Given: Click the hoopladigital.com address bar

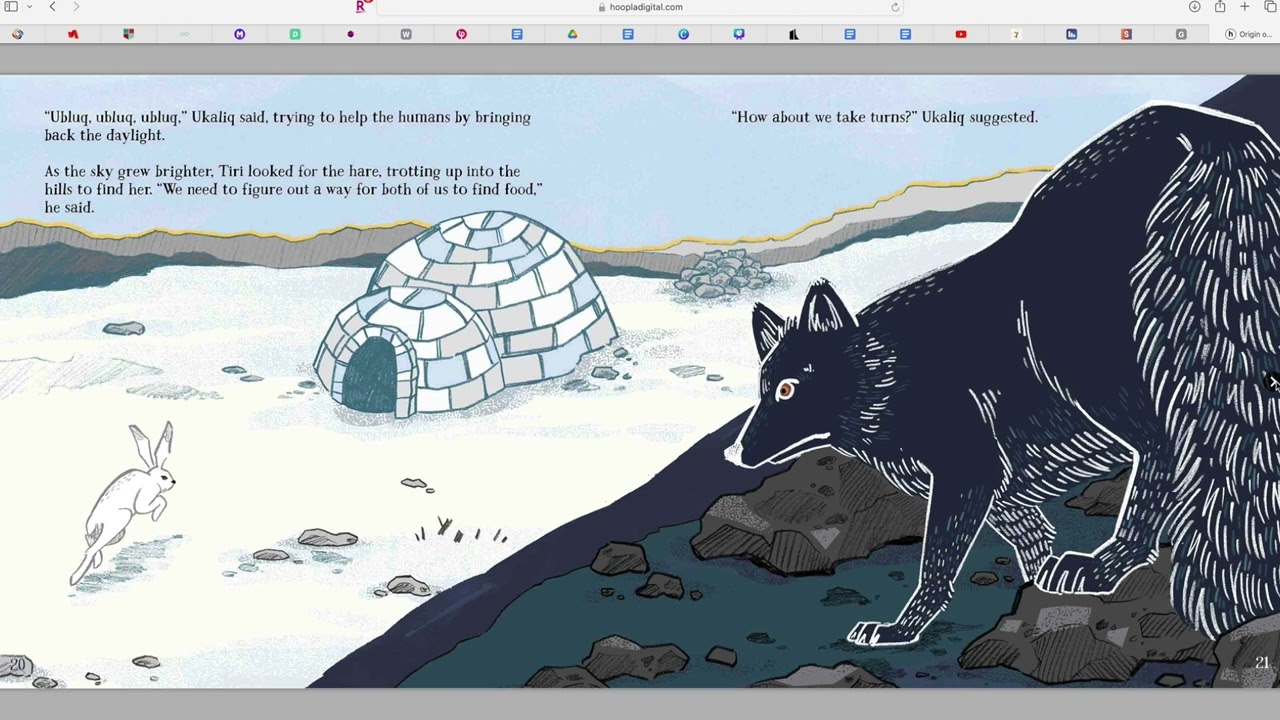Looking at the screenshot, I should click(640, 7).
